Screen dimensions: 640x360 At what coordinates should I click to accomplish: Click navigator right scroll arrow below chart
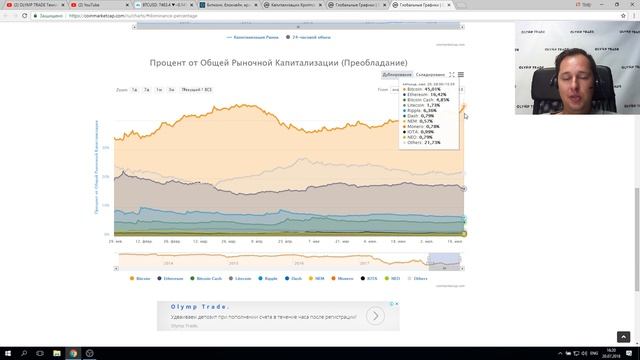click(x=462, y=269)
